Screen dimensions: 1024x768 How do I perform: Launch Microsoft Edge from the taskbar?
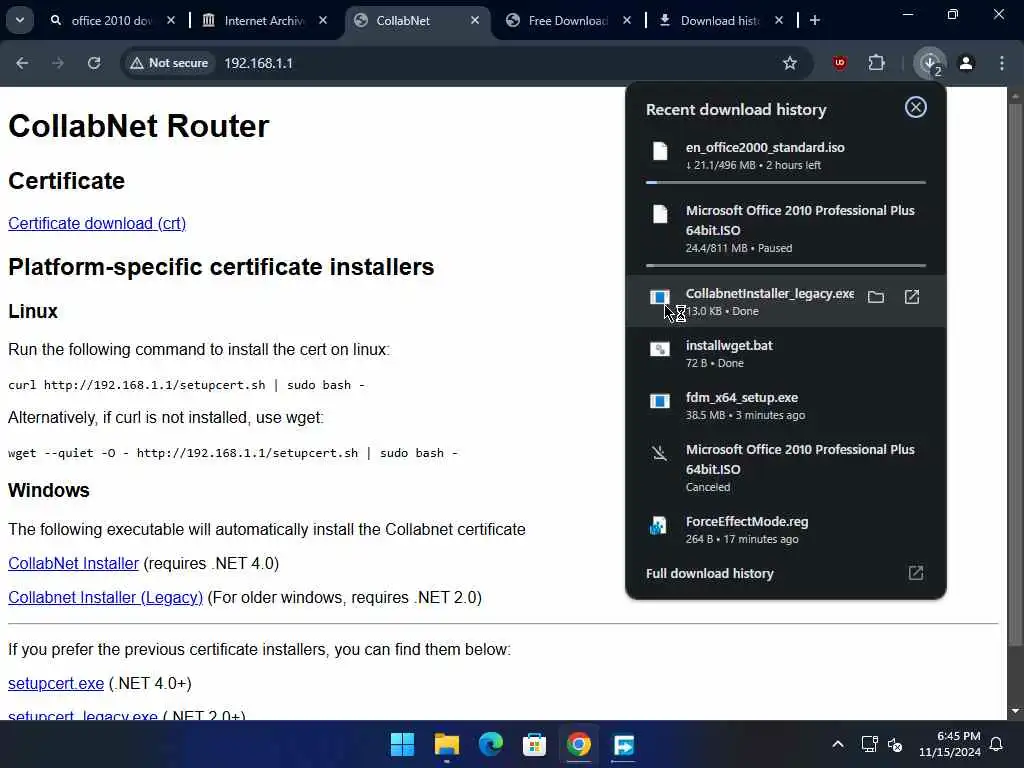(490, 744)
